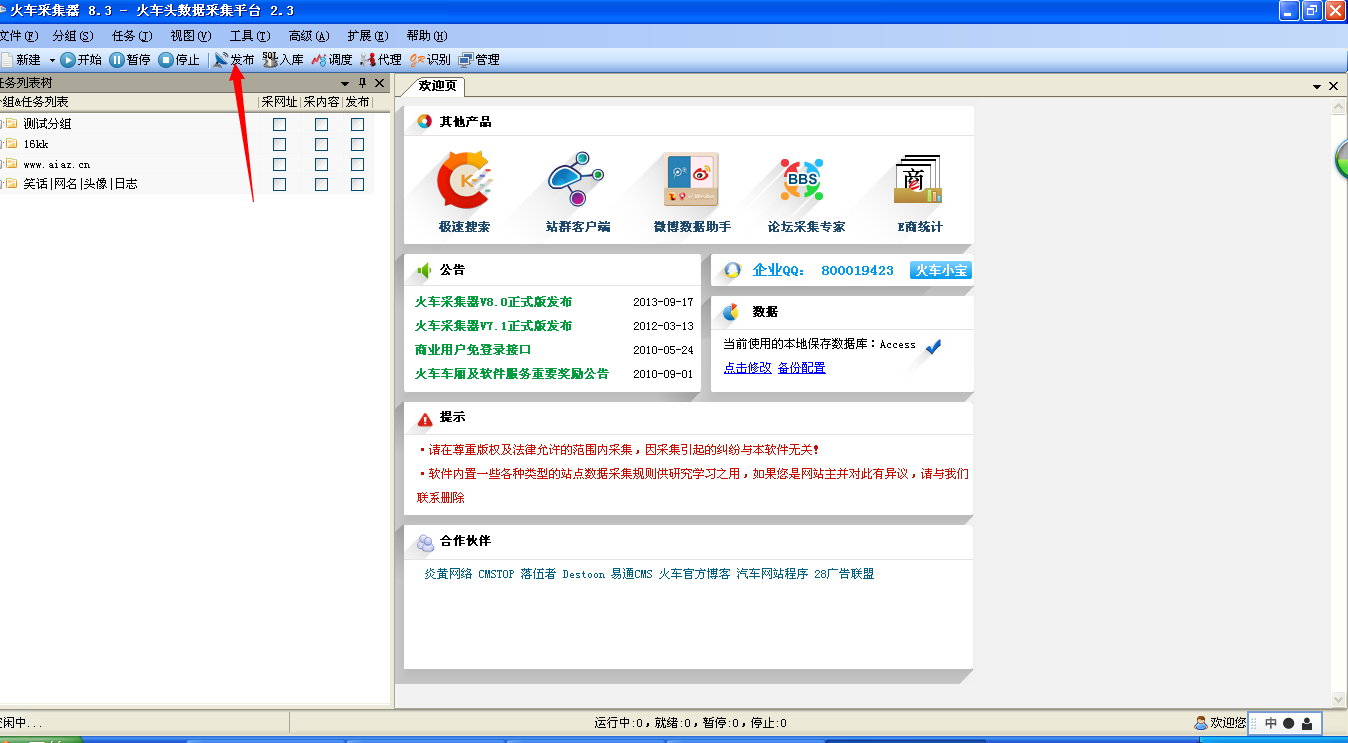Toggle 采内容 checkbox for 16kk
This screenshot has width=1348, height=743.
(x=321, y=144)
